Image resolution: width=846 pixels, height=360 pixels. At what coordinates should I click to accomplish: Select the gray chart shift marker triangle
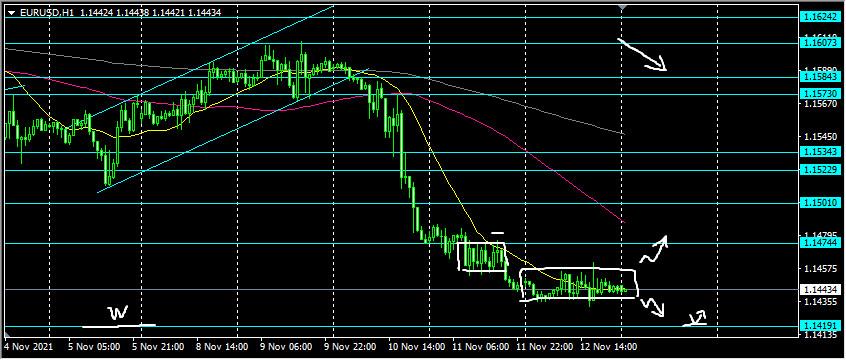(622, 8)
